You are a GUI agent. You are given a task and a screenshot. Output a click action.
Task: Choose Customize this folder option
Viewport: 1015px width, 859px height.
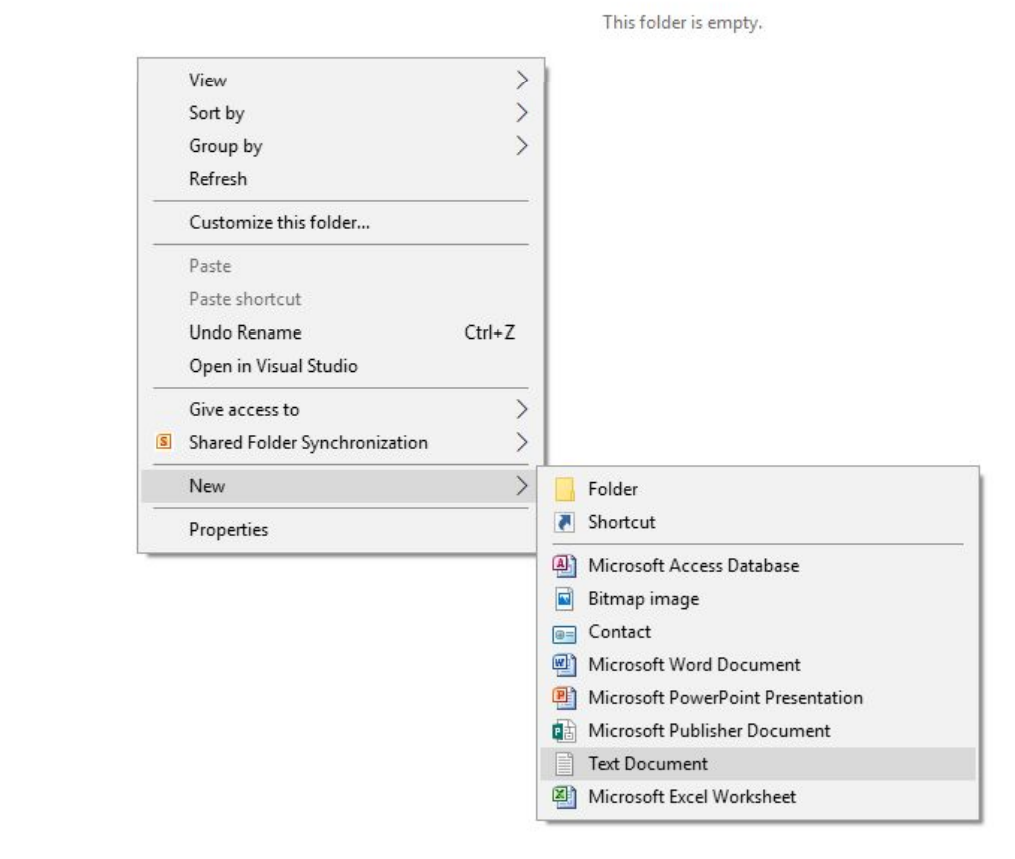click(x=279, y=223)
